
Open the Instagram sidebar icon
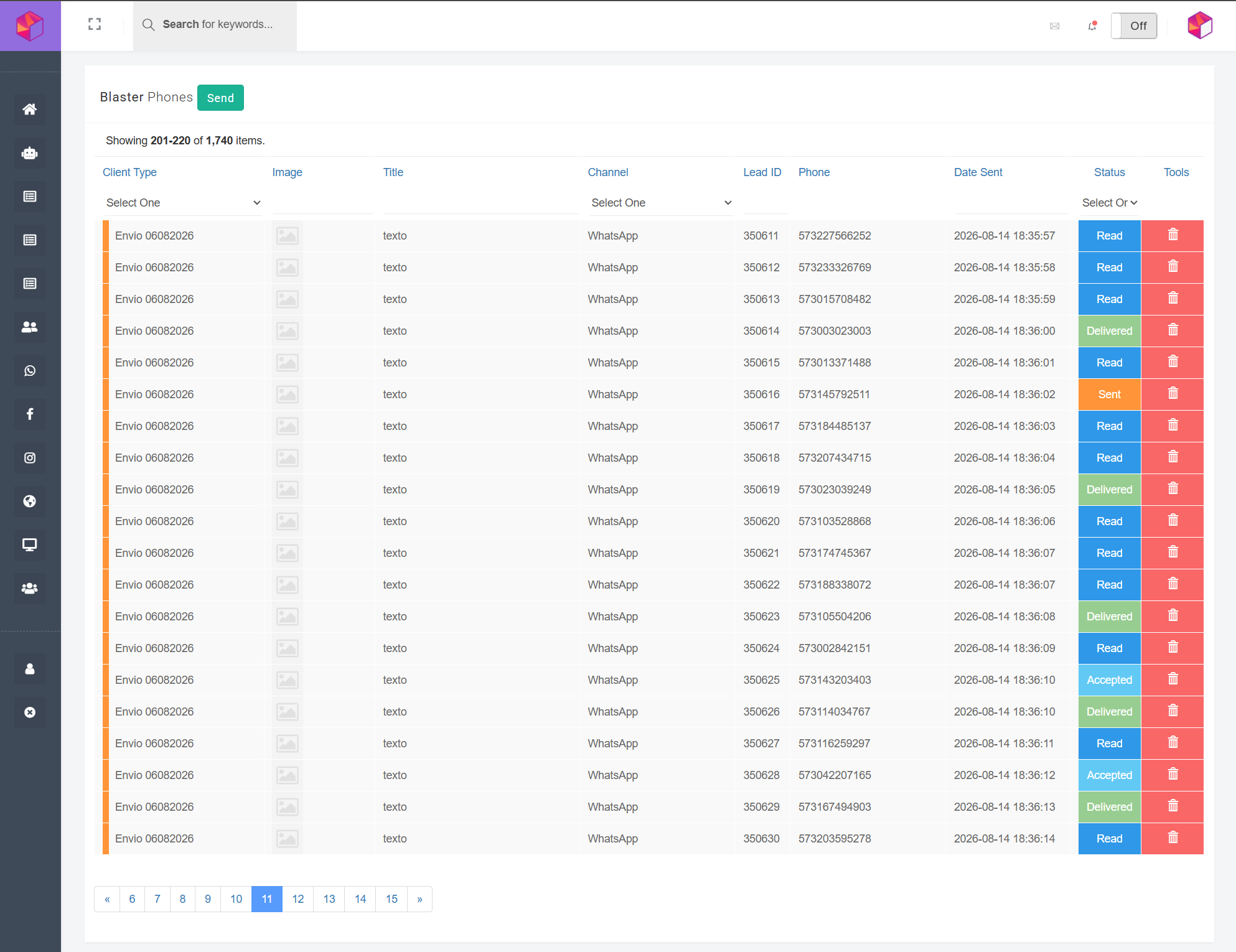tap(29, 458)
